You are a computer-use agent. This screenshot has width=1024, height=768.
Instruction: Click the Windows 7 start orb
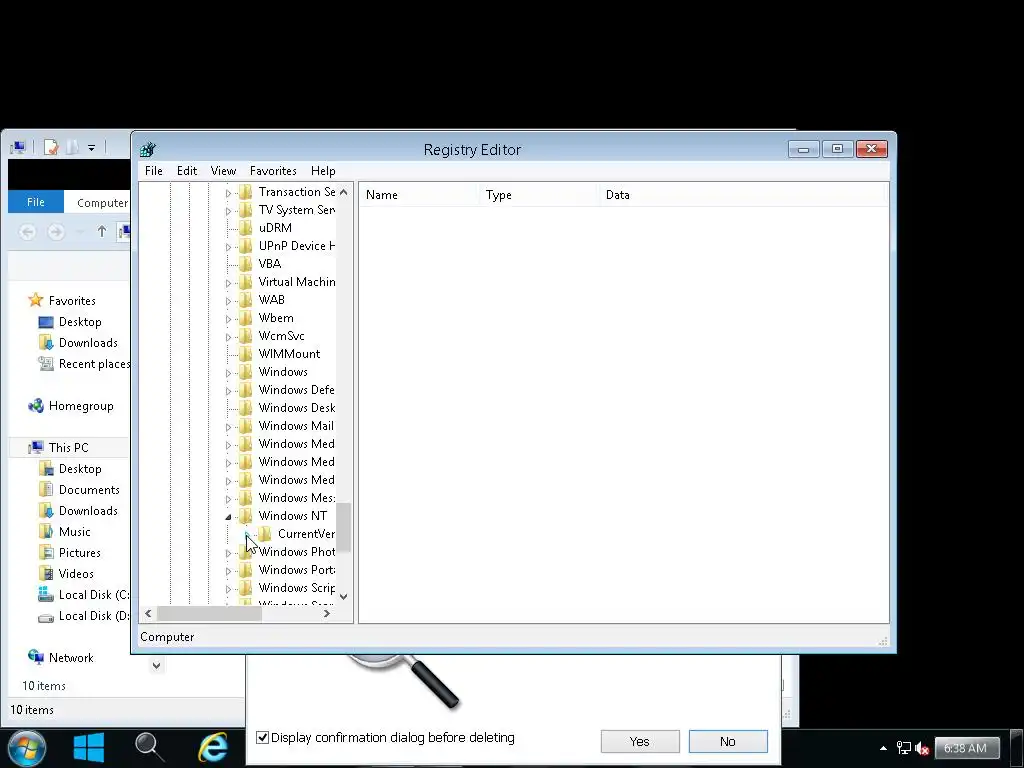coord(26,748)
